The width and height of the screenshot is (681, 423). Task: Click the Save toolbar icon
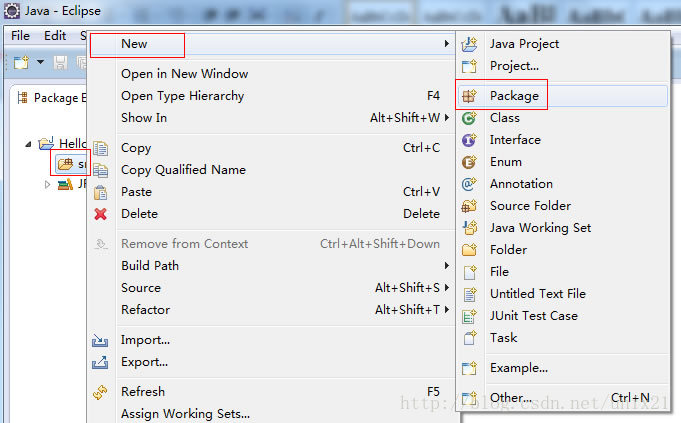tap(60, 63)
